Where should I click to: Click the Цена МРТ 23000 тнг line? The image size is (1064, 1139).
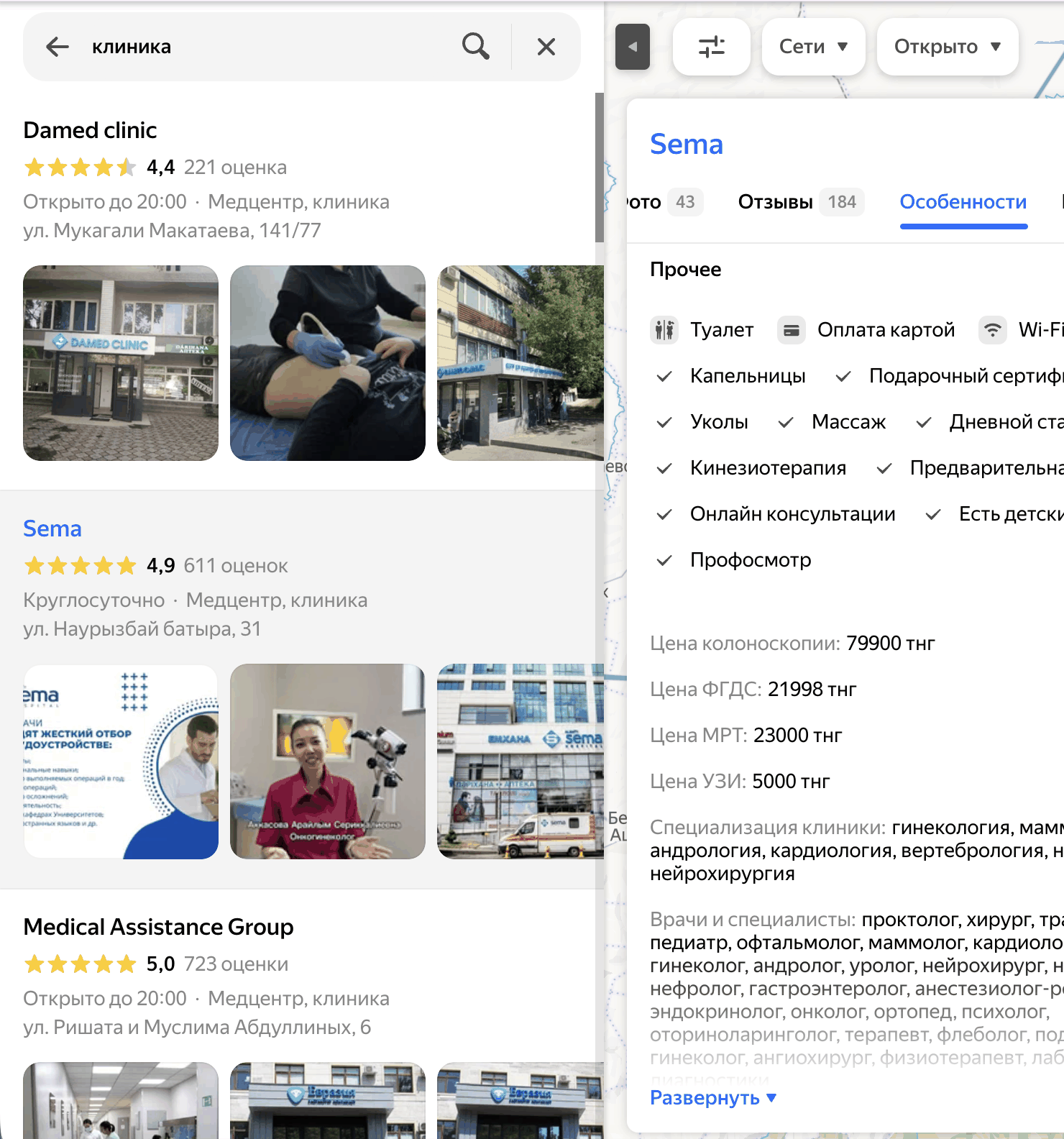coord(746,736)
